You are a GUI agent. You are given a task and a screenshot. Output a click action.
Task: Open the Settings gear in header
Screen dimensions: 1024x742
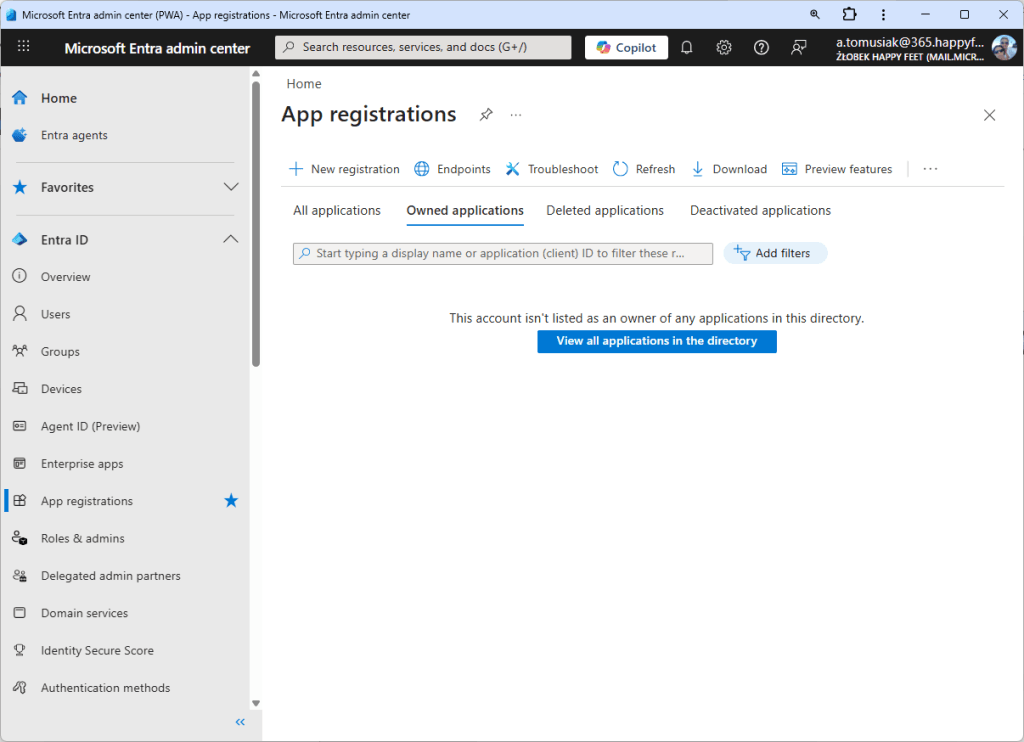click(724, 47)
